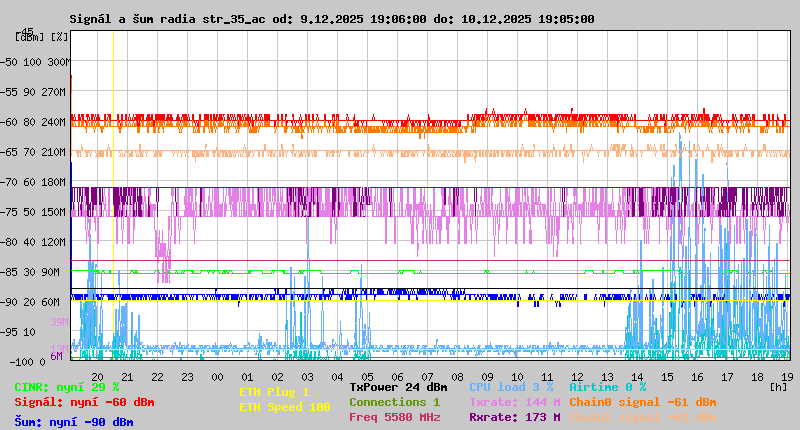Viewport: 800px width, 430px height.
Task: Select the CINR legend entry
Action: click(x=67, y=387)
